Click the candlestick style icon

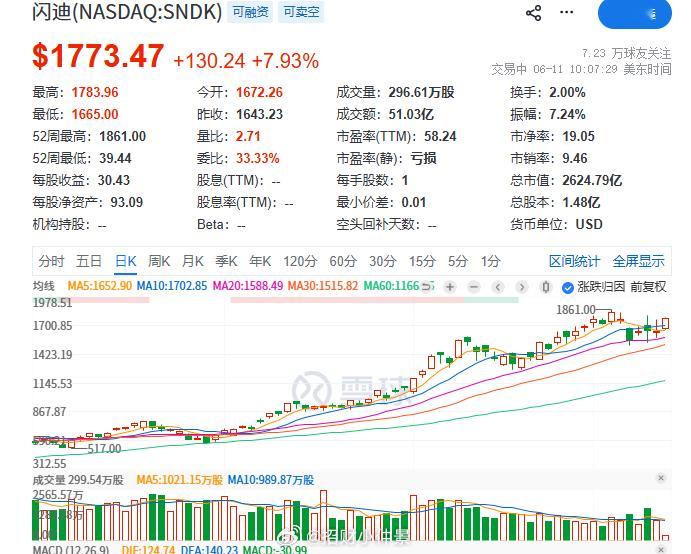[x=546, y=287]
